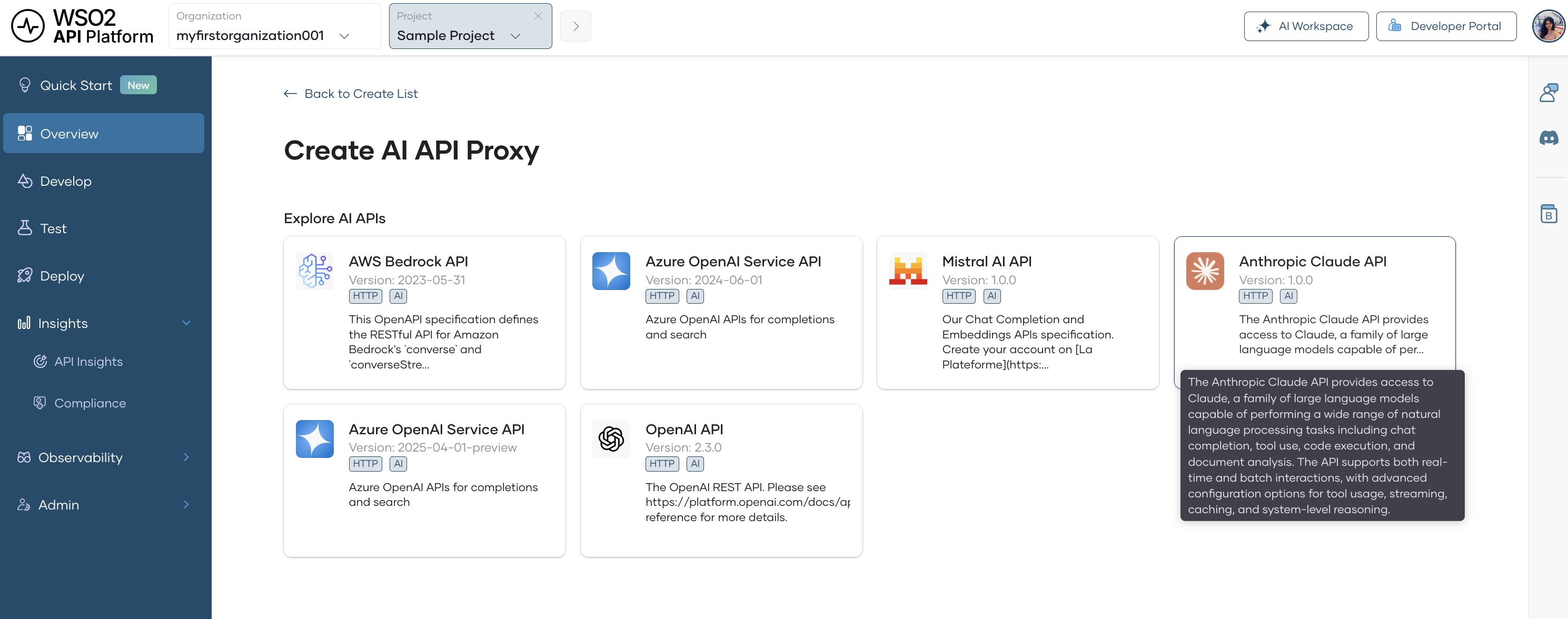
Task: Open the support chat icon in right rail
Action: (1549, 93)
